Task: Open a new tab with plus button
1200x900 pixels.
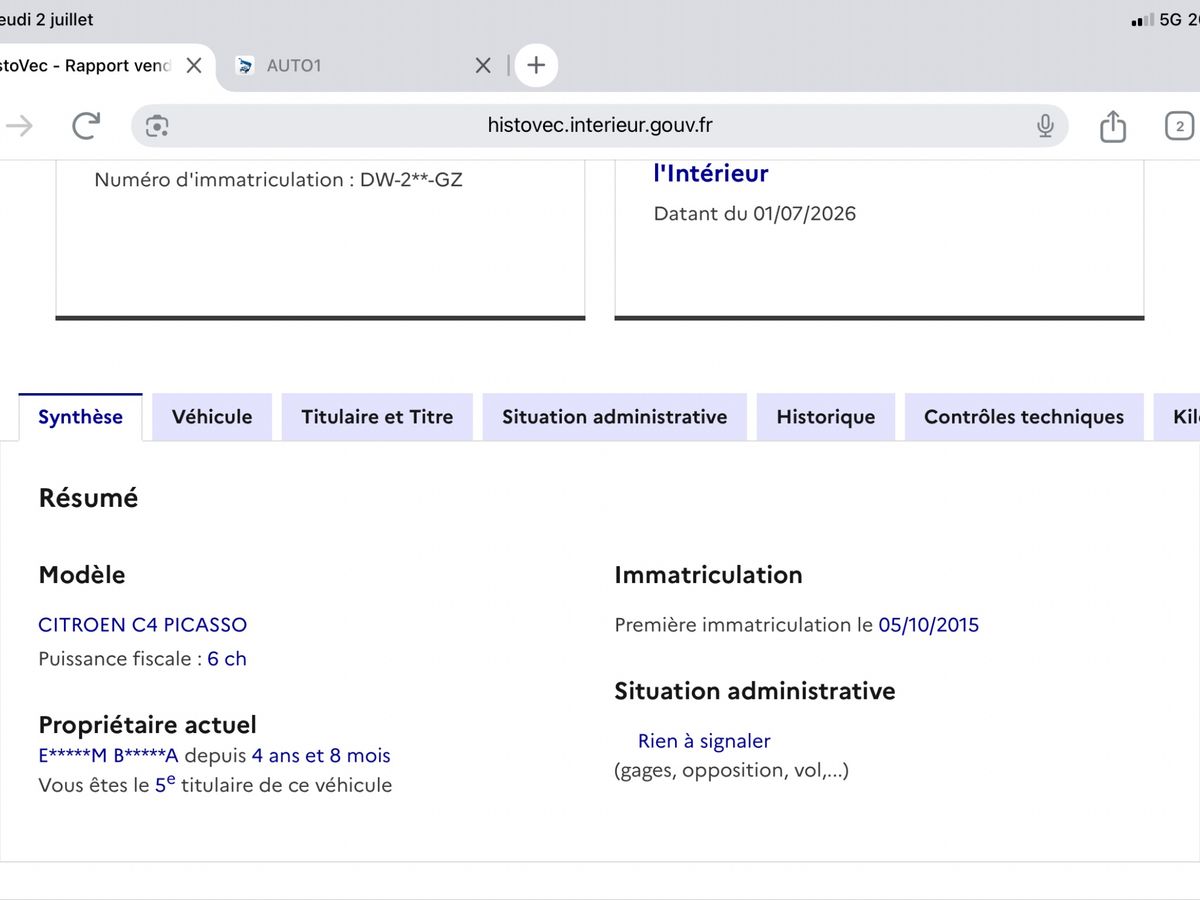Action: coord(536,65)
